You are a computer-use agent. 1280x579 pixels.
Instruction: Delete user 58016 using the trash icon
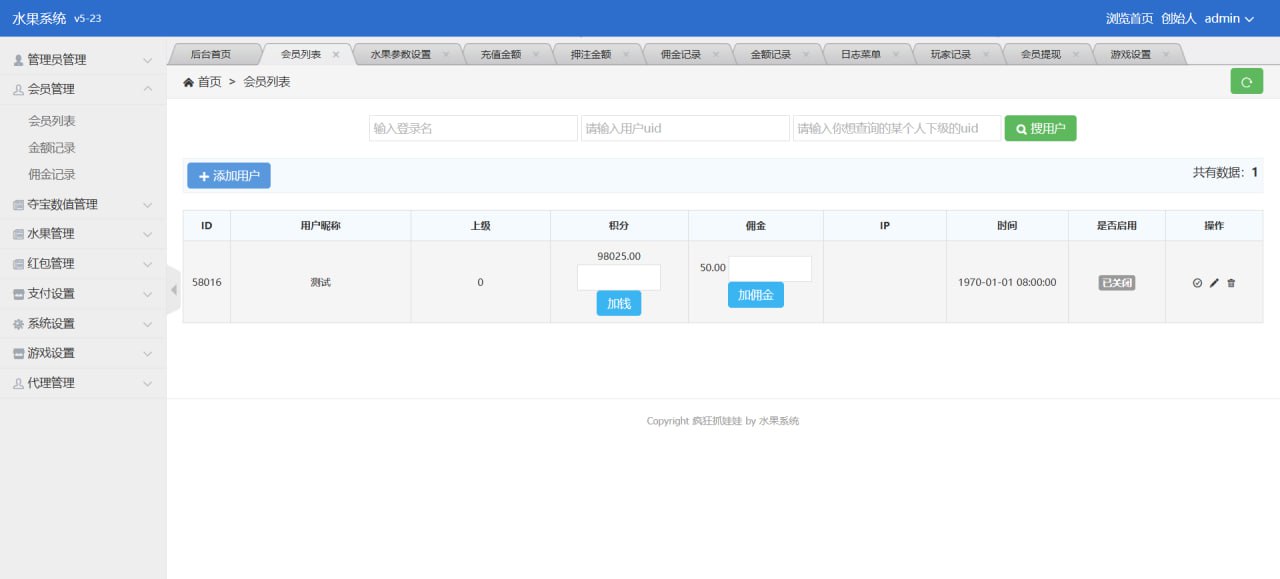[x=1231, y=283]
